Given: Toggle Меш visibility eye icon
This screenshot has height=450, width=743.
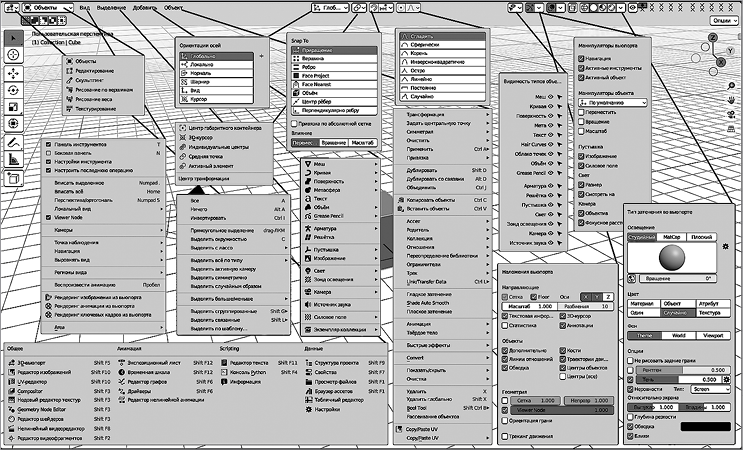Looking at the screenshot, I should click(x=552, y=97).
